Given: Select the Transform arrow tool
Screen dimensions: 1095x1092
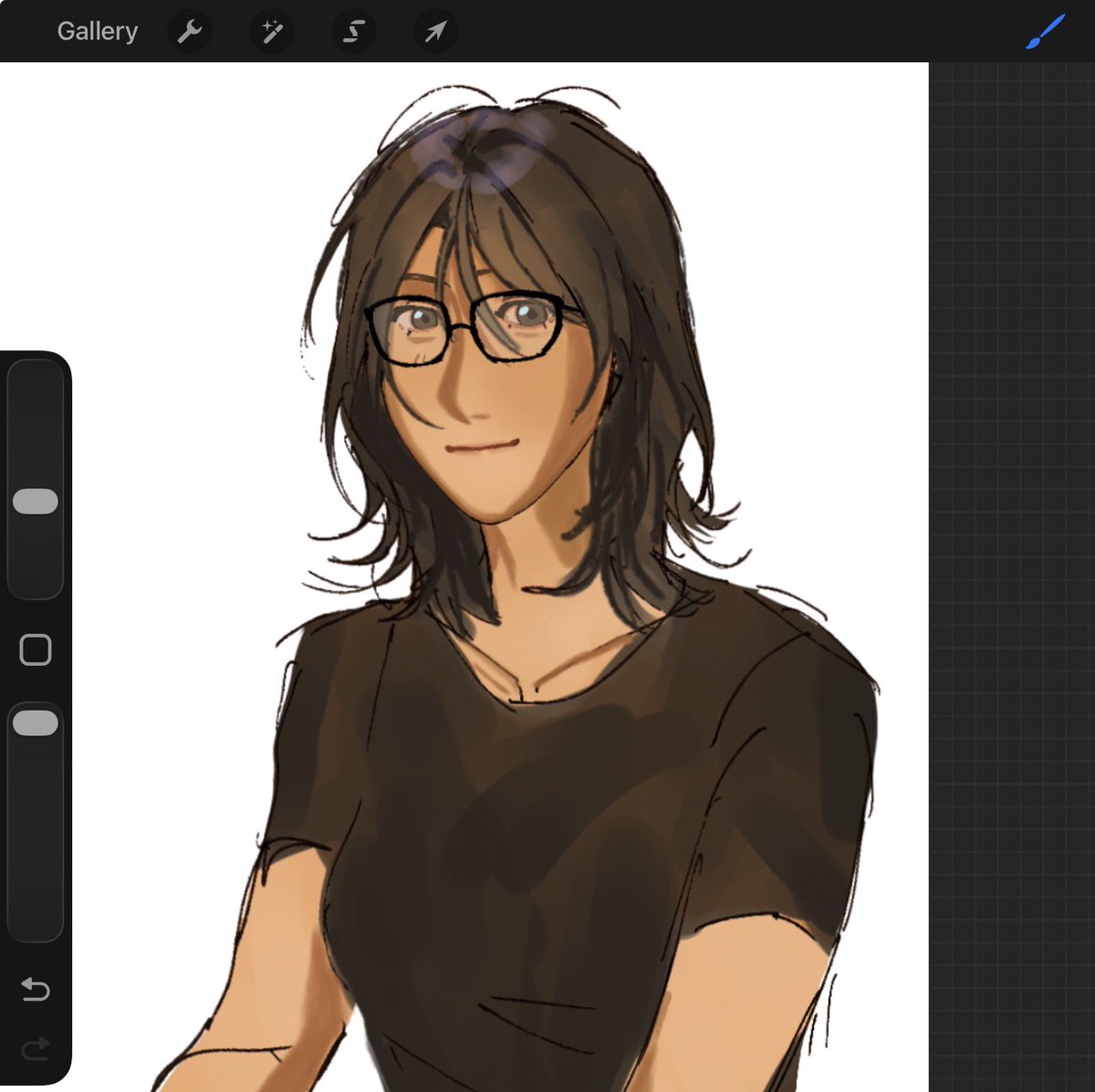Looking at the screenshot, I should pyautogui.click(x=435, y=32).
